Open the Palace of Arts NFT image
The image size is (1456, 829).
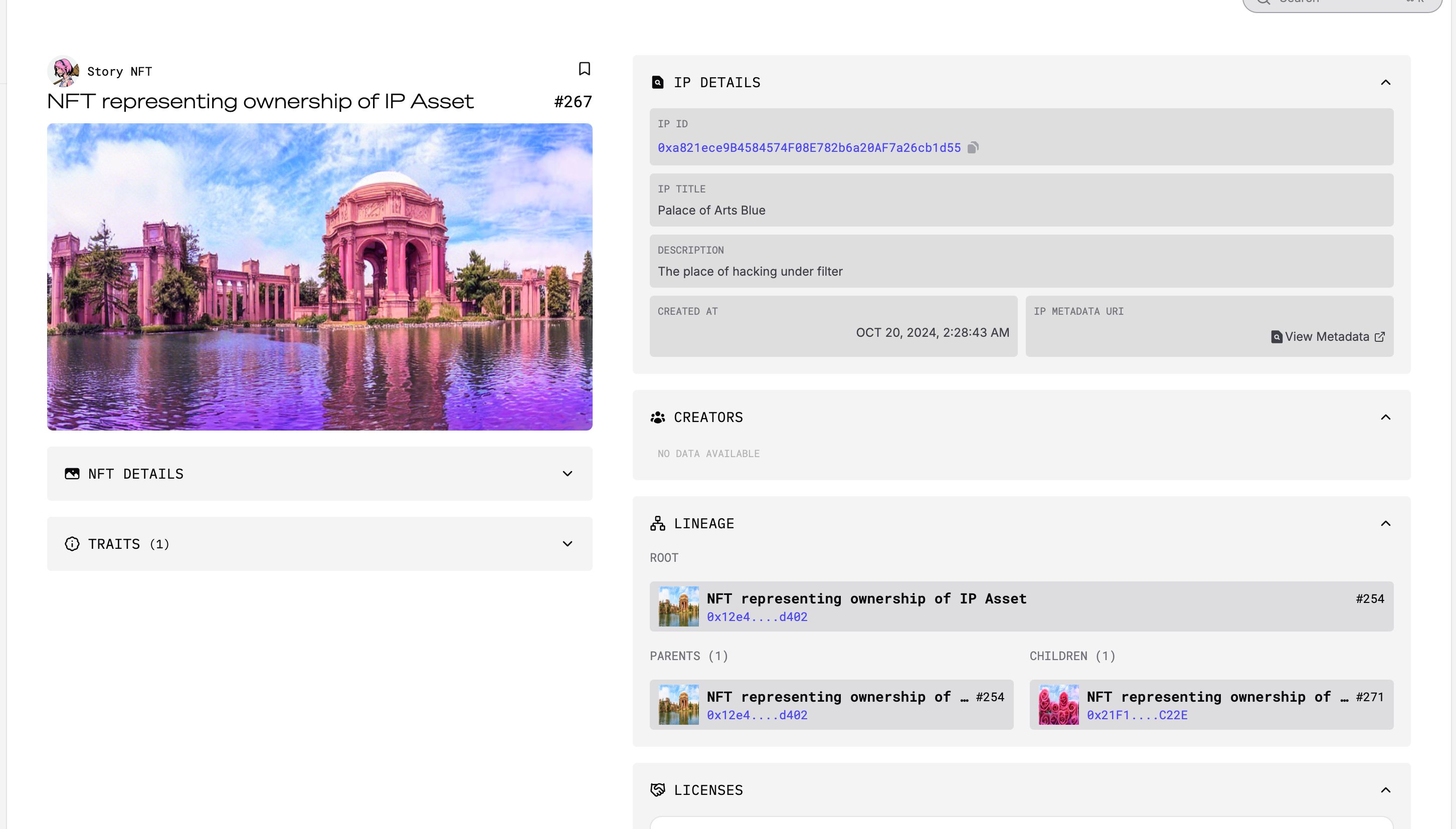[x=319, y=277]
